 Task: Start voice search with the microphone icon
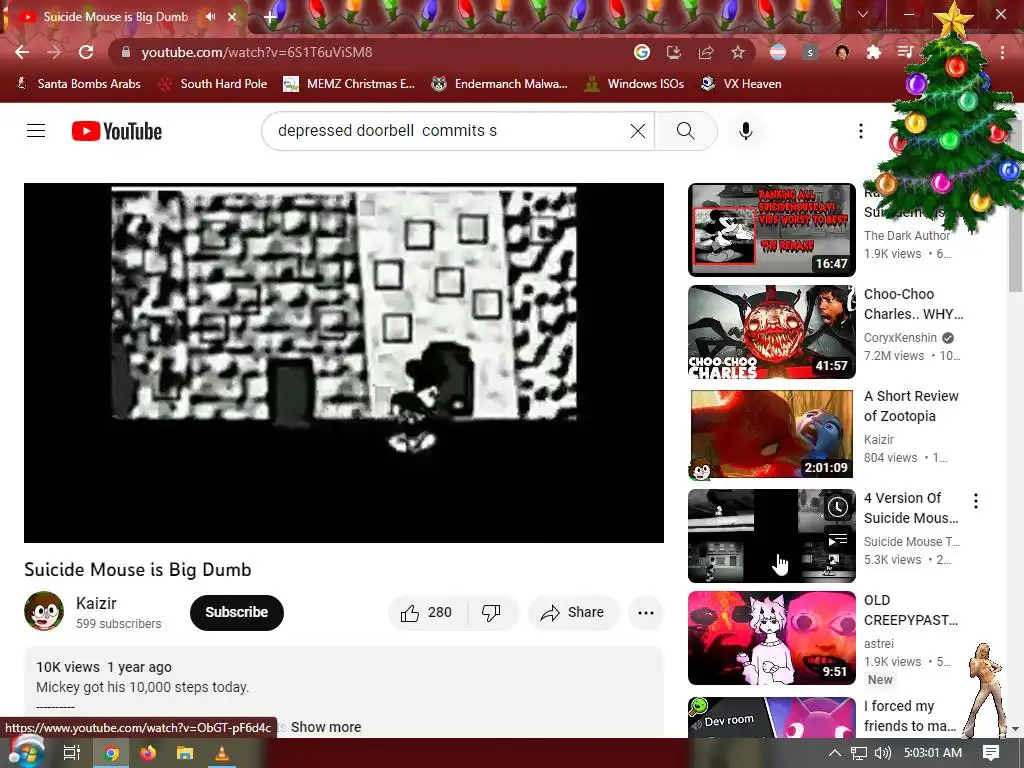tap(746, 131)
